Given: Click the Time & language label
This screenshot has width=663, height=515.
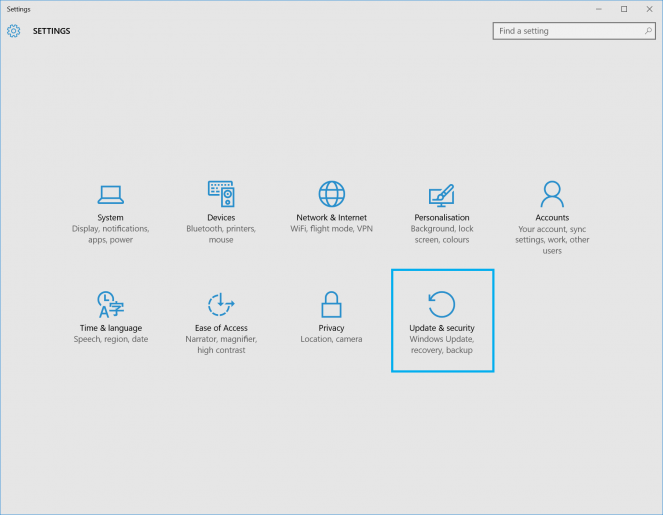Looking at the screenshot, I should click(111, 328).
